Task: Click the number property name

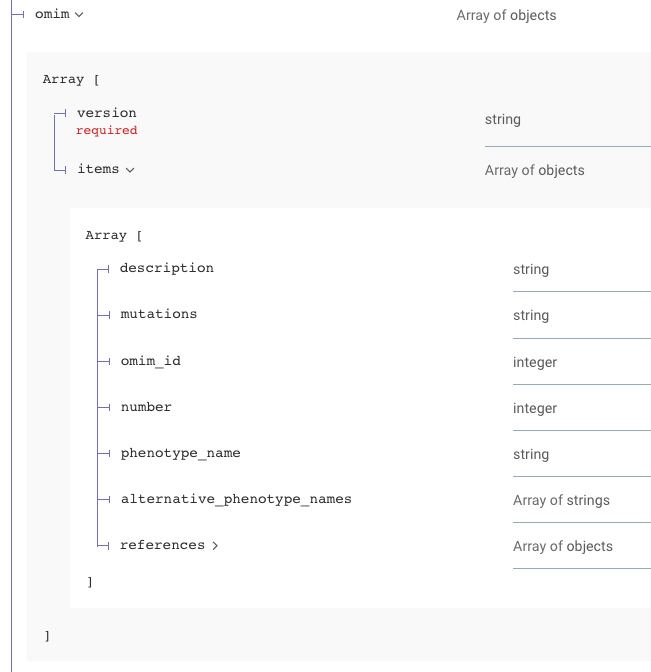Action: (x=146, y=407)
